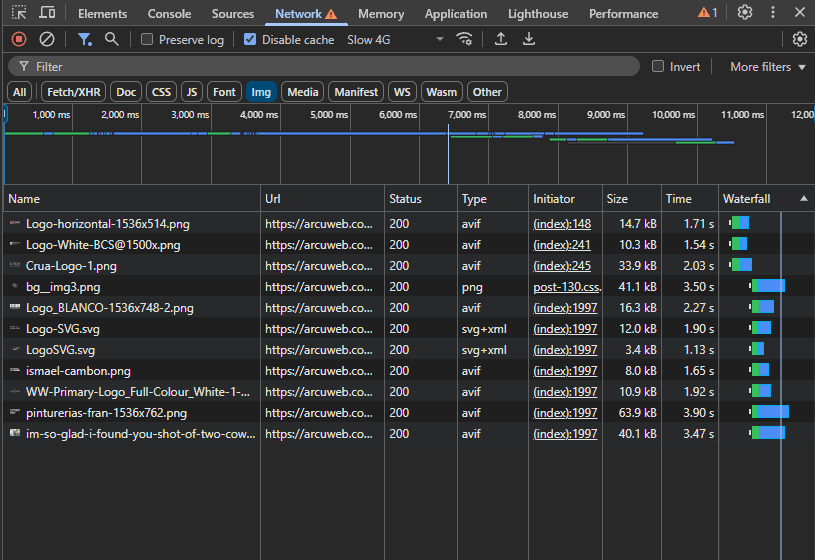The image size is (815, 560).
Task: Click the import HAR upload icon
Action: click(501, 39)
